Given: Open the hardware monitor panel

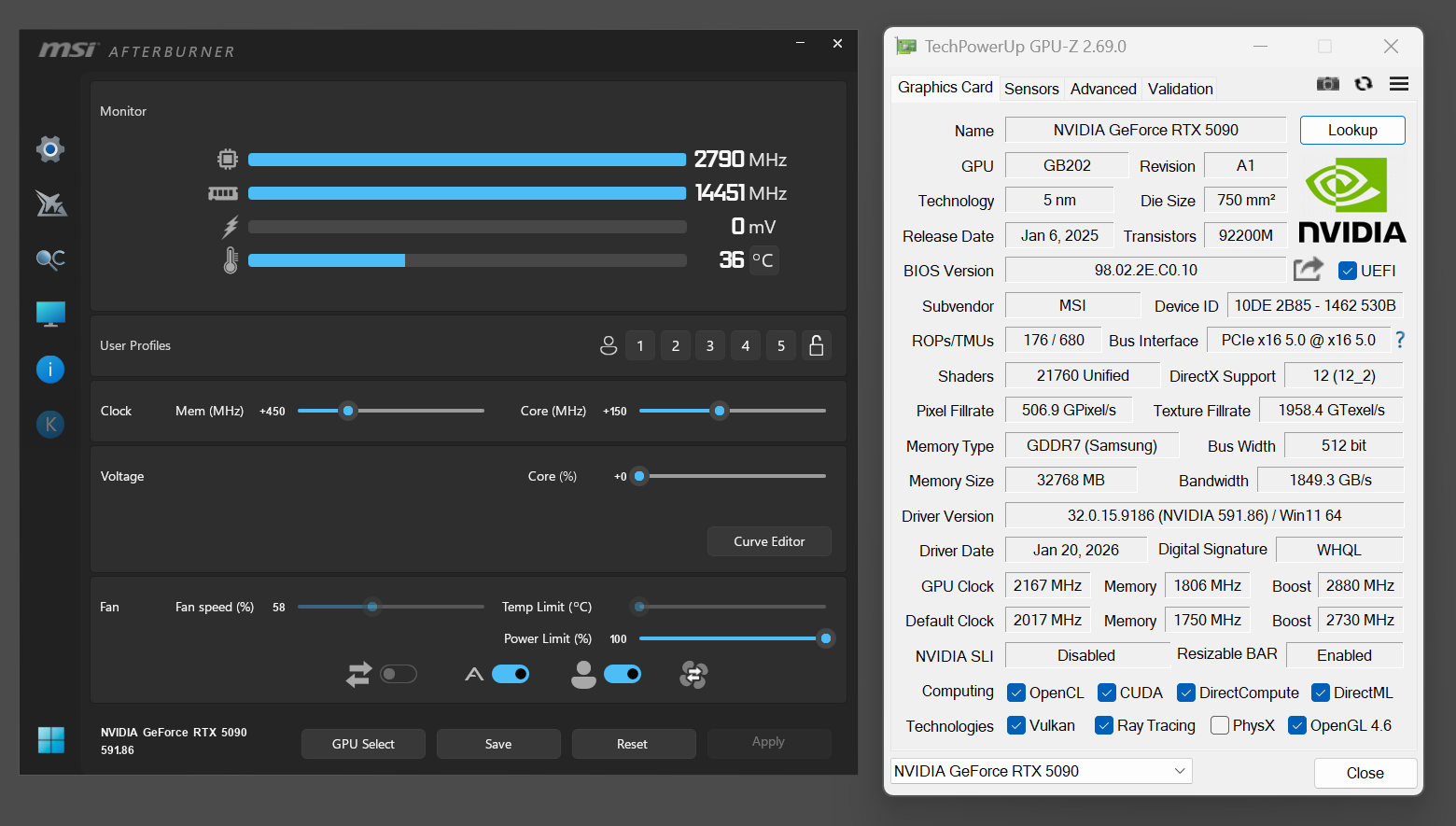Looking at the screenshot, I should click(50, 315).
